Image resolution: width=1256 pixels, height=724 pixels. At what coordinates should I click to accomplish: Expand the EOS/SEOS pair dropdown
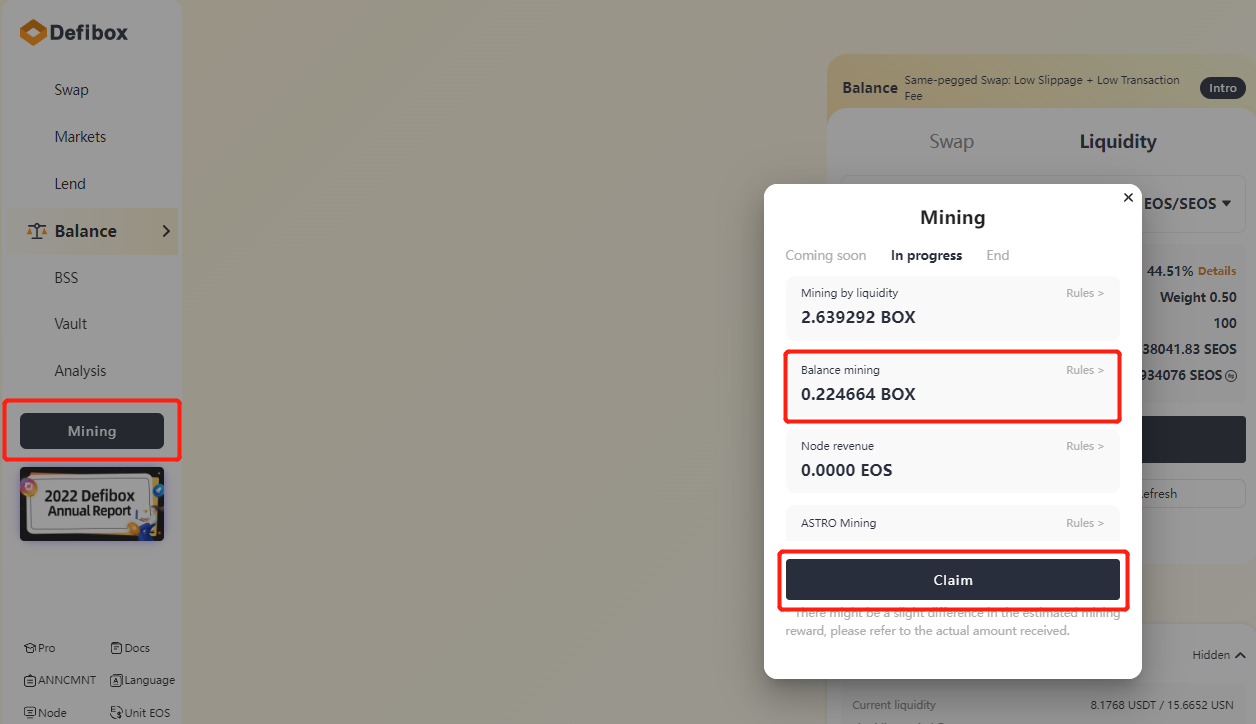(x=1226, y=203)
